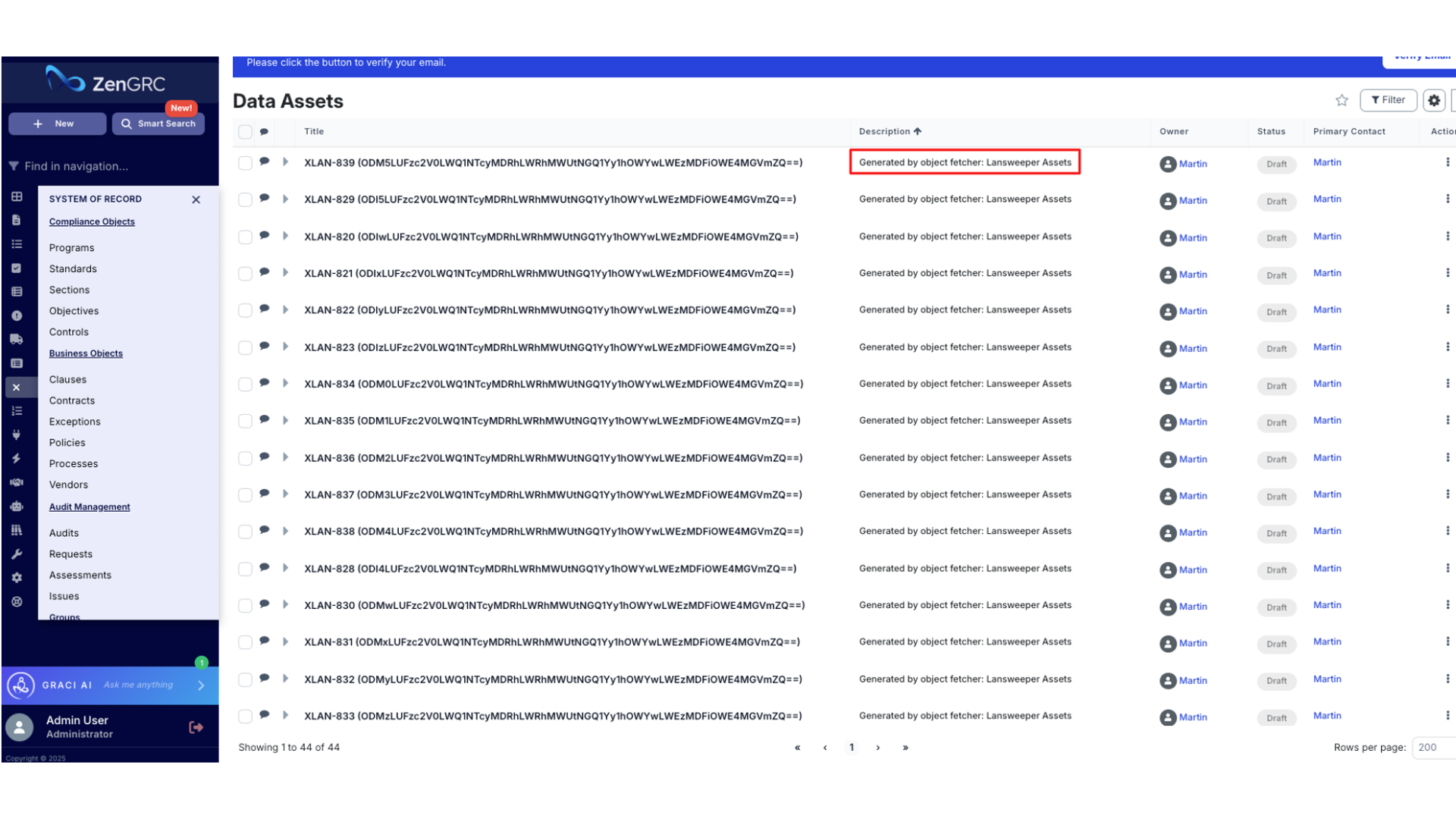Open Martin owner link for XLAN-834
The image size is (1456, 819).
pyautogui.click(x=1192, y=385)
